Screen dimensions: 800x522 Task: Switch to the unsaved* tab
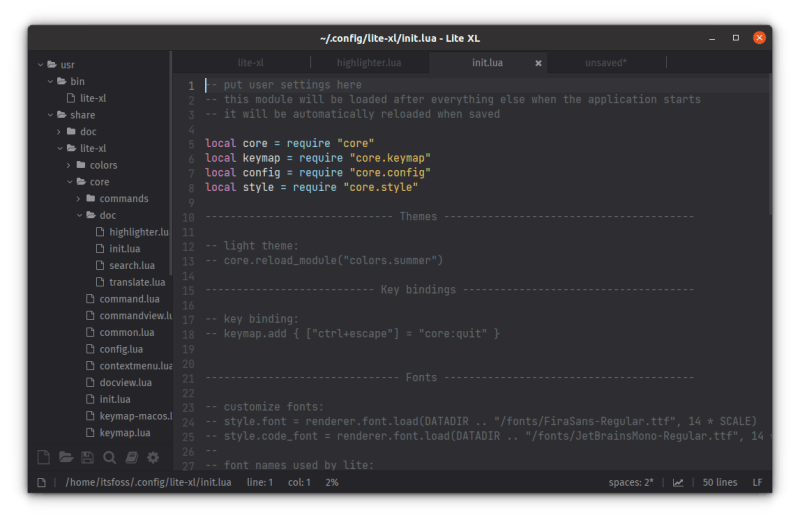(606, 63)
